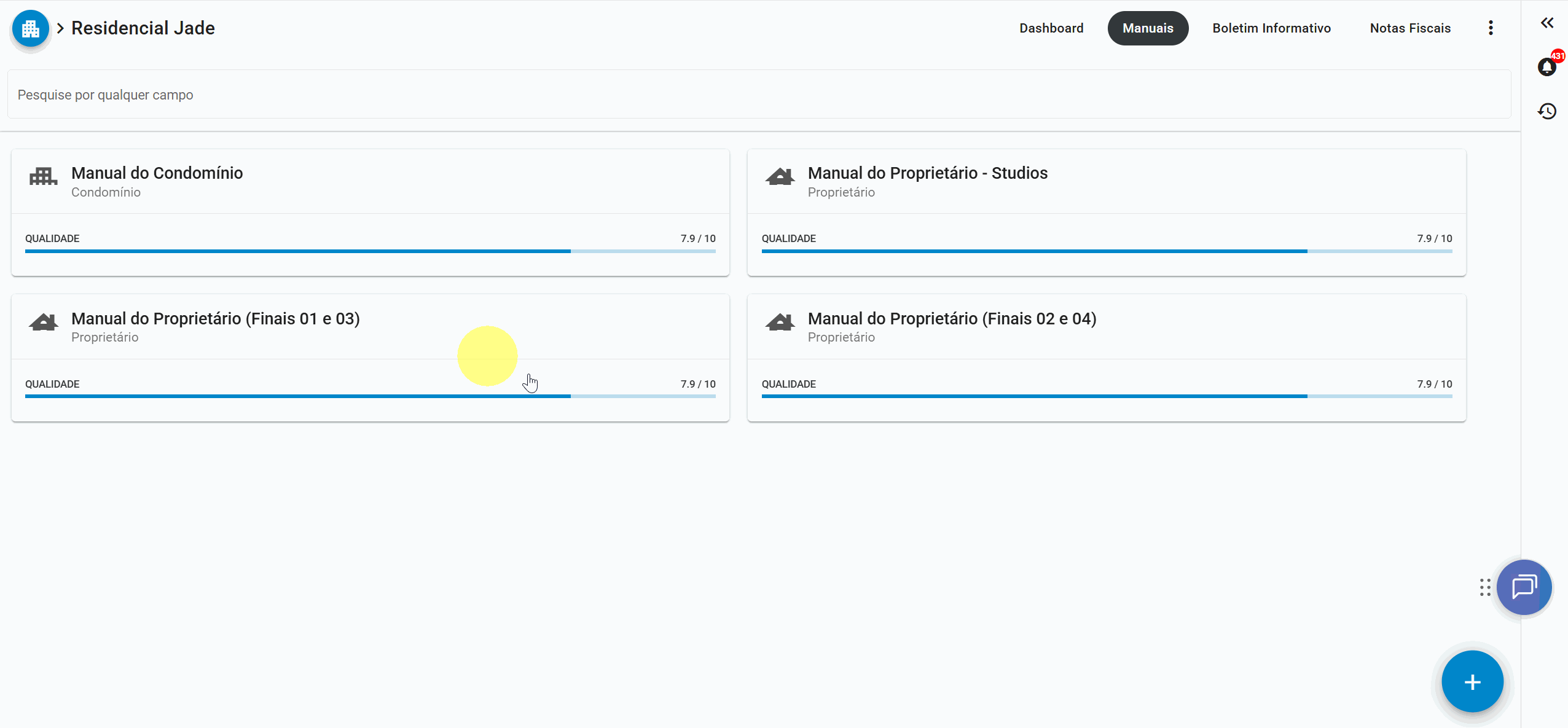Focus the 'Pesquise por qualquer campo' search field

[758, 95]
